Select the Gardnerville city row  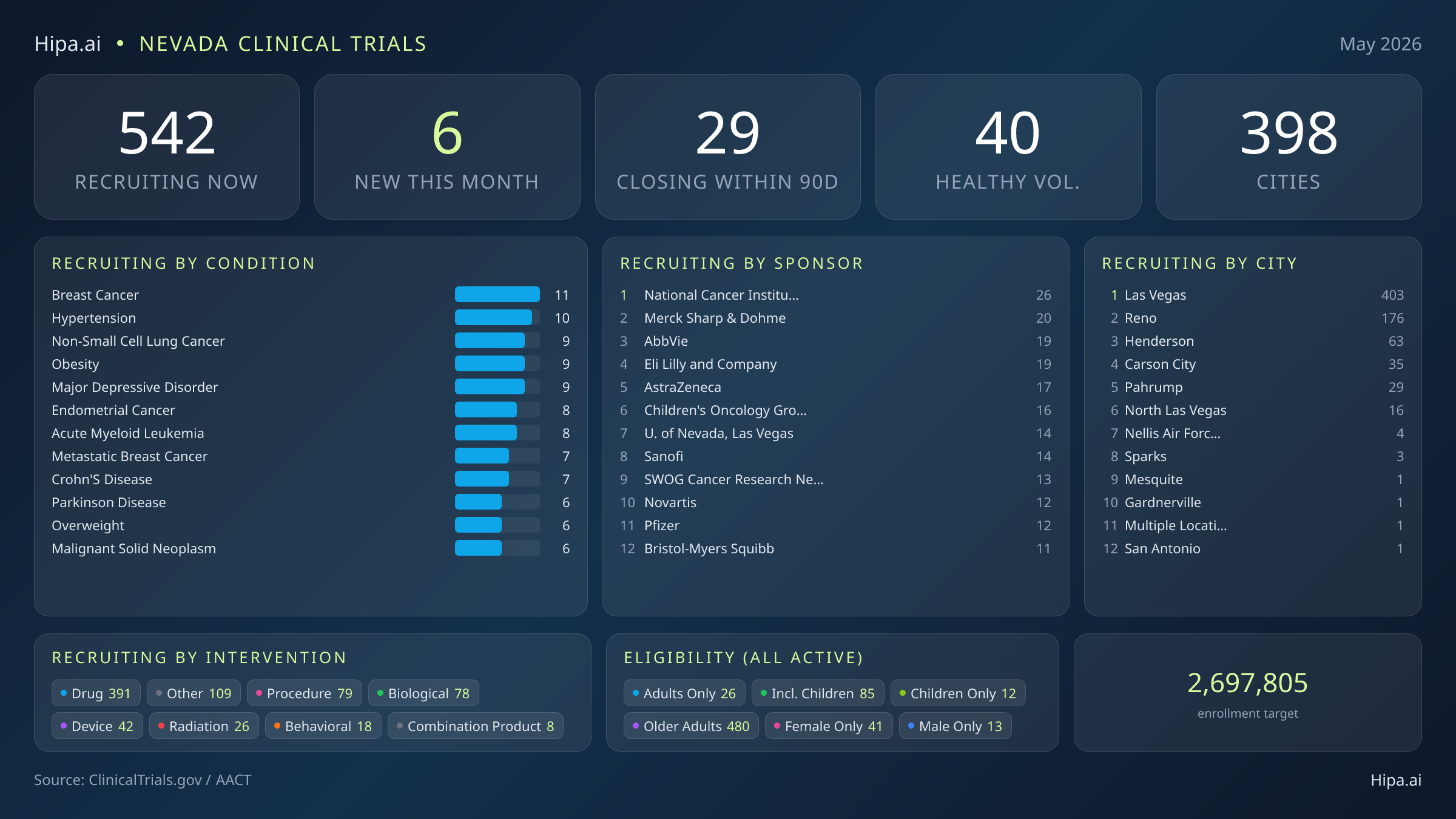pyautogui.click(x=1253, y=502)
